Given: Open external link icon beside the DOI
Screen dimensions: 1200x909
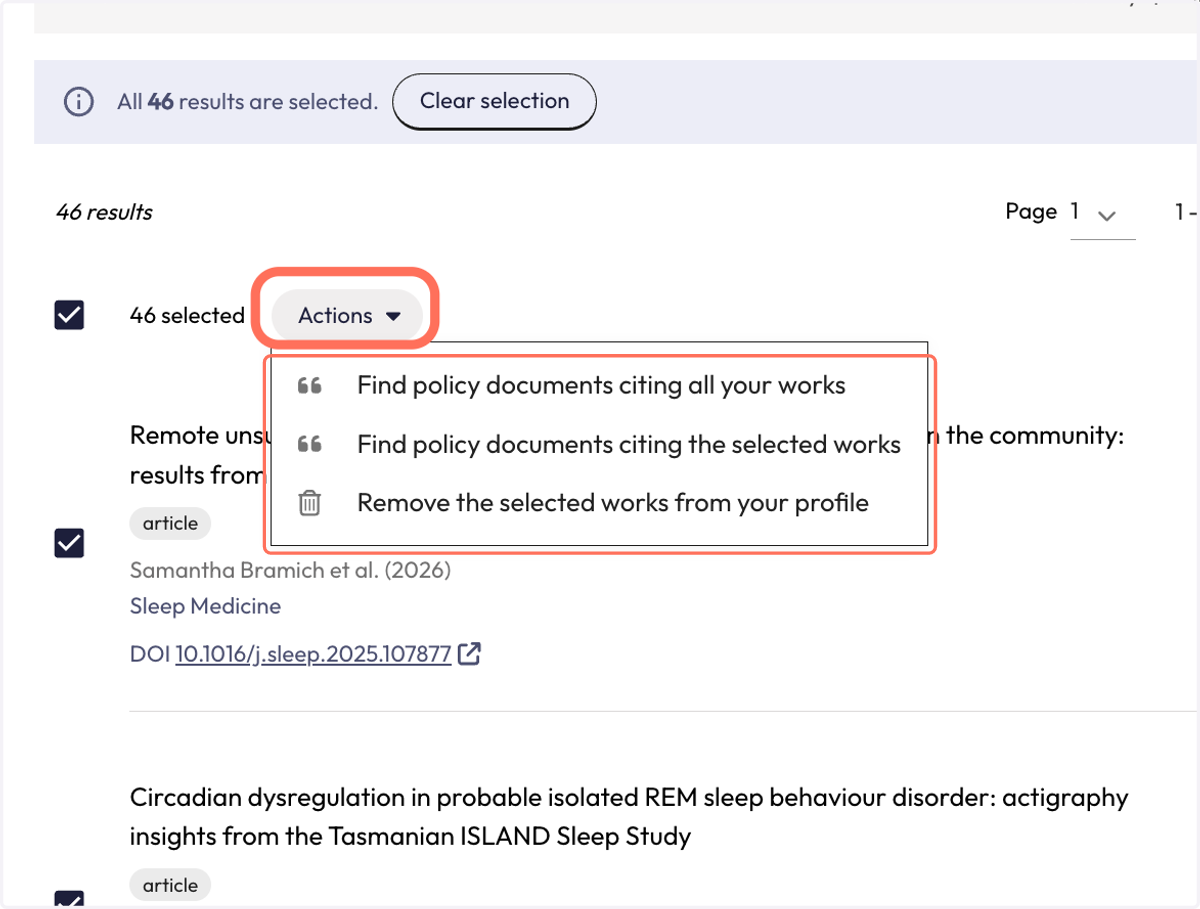Looking at the screenshot, I should (469, 654).
